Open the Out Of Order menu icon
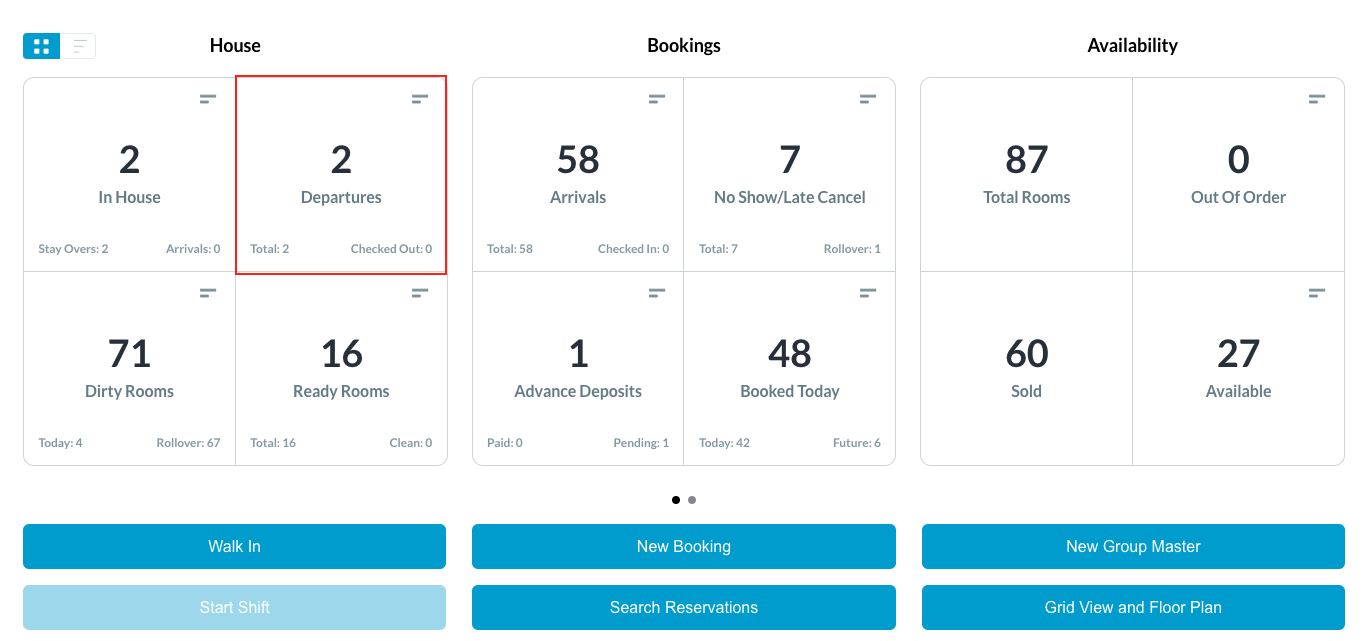 point(1317,98)
